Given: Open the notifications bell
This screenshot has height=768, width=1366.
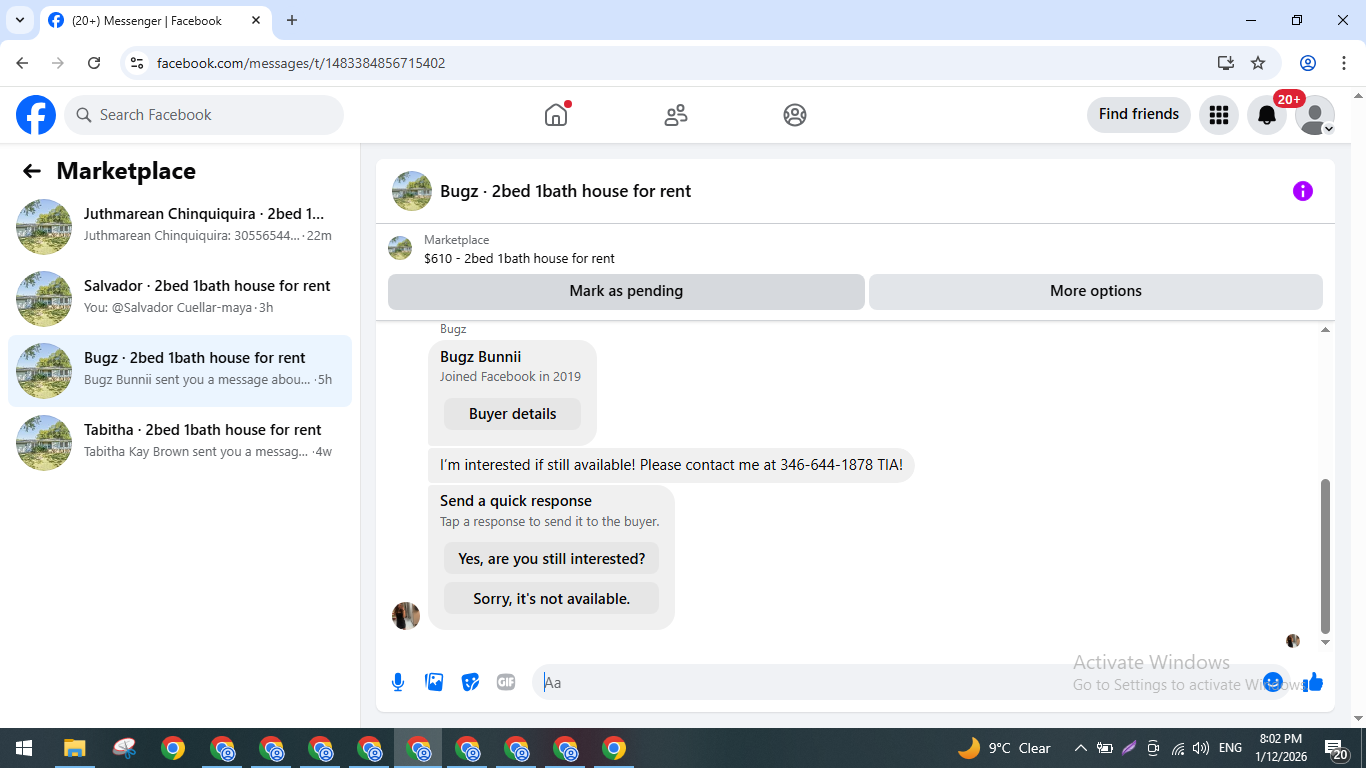Looking at the screenshot, I should pyautogui.click(x=1267, y=115).
